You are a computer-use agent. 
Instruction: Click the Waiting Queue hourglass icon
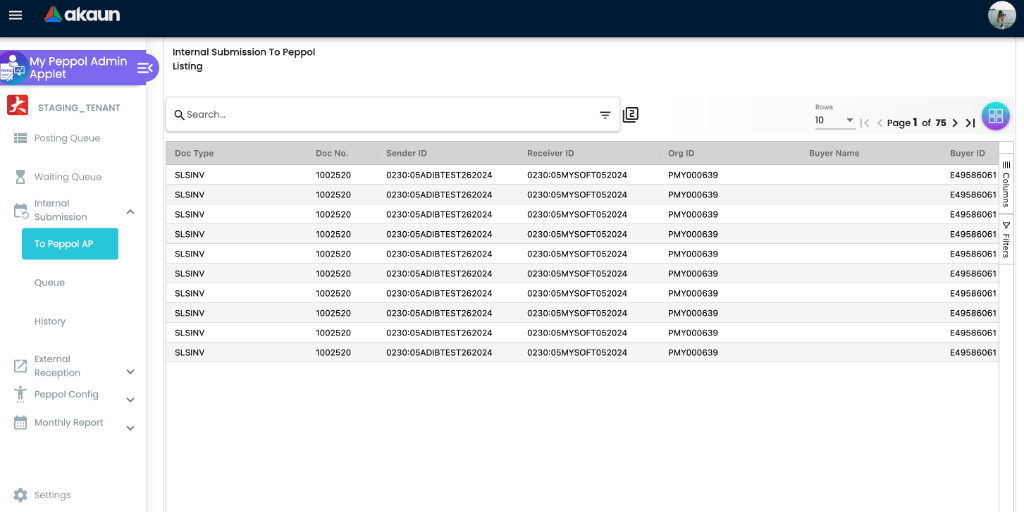pyautogui.click(x=20, y=177)
